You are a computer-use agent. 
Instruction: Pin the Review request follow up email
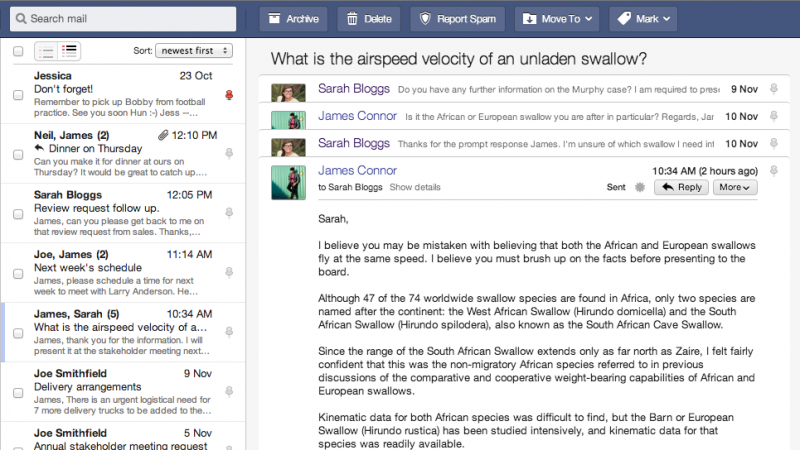[x=229, y=213]
